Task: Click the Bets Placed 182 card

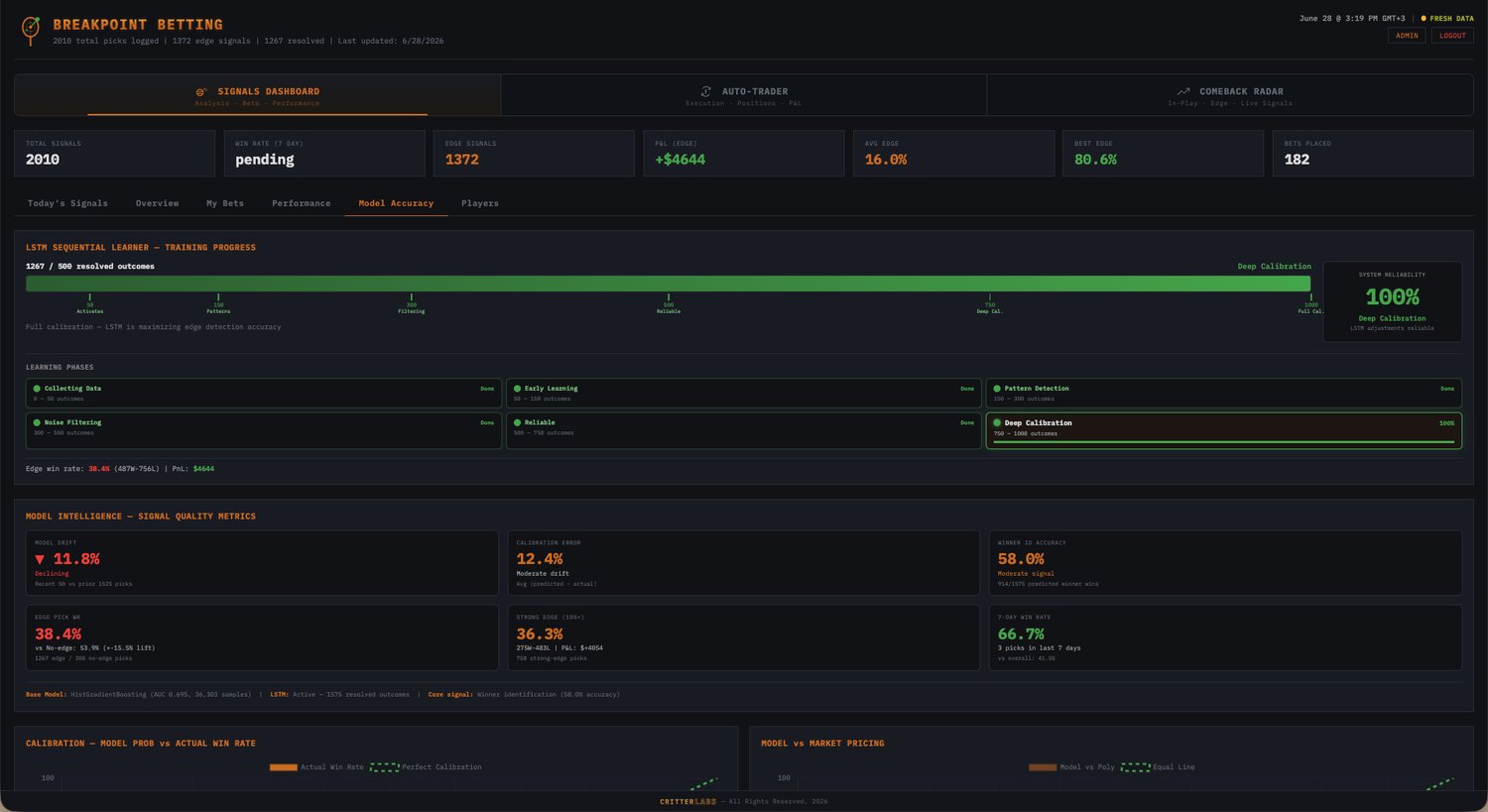Action: 1373,154
